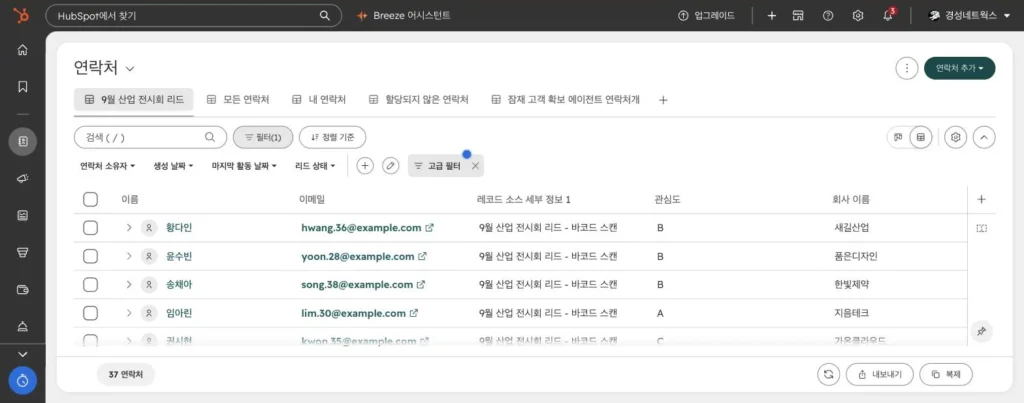This screenshot has width=1024, height=403.
Task: Switch to the 모든 연락처 tab
Action: click(238, 100)
